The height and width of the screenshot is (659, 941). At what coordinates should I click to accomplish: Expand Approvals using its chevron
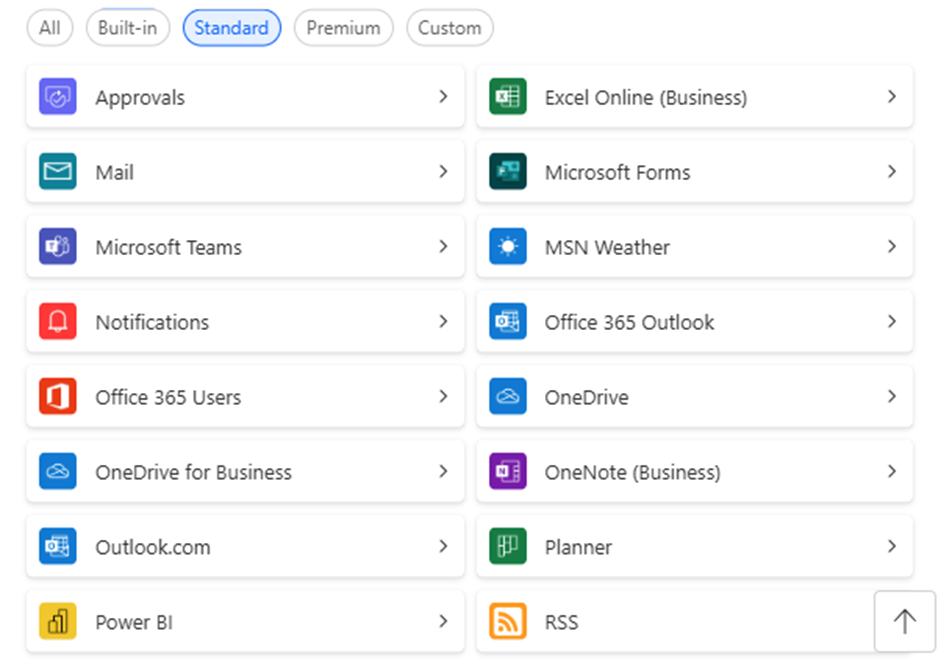pyautogui.click(x=443, y=97)
